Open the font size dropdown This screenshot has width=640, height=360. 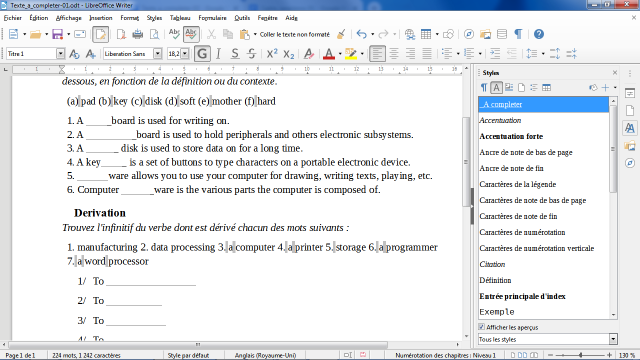point(185,53)
